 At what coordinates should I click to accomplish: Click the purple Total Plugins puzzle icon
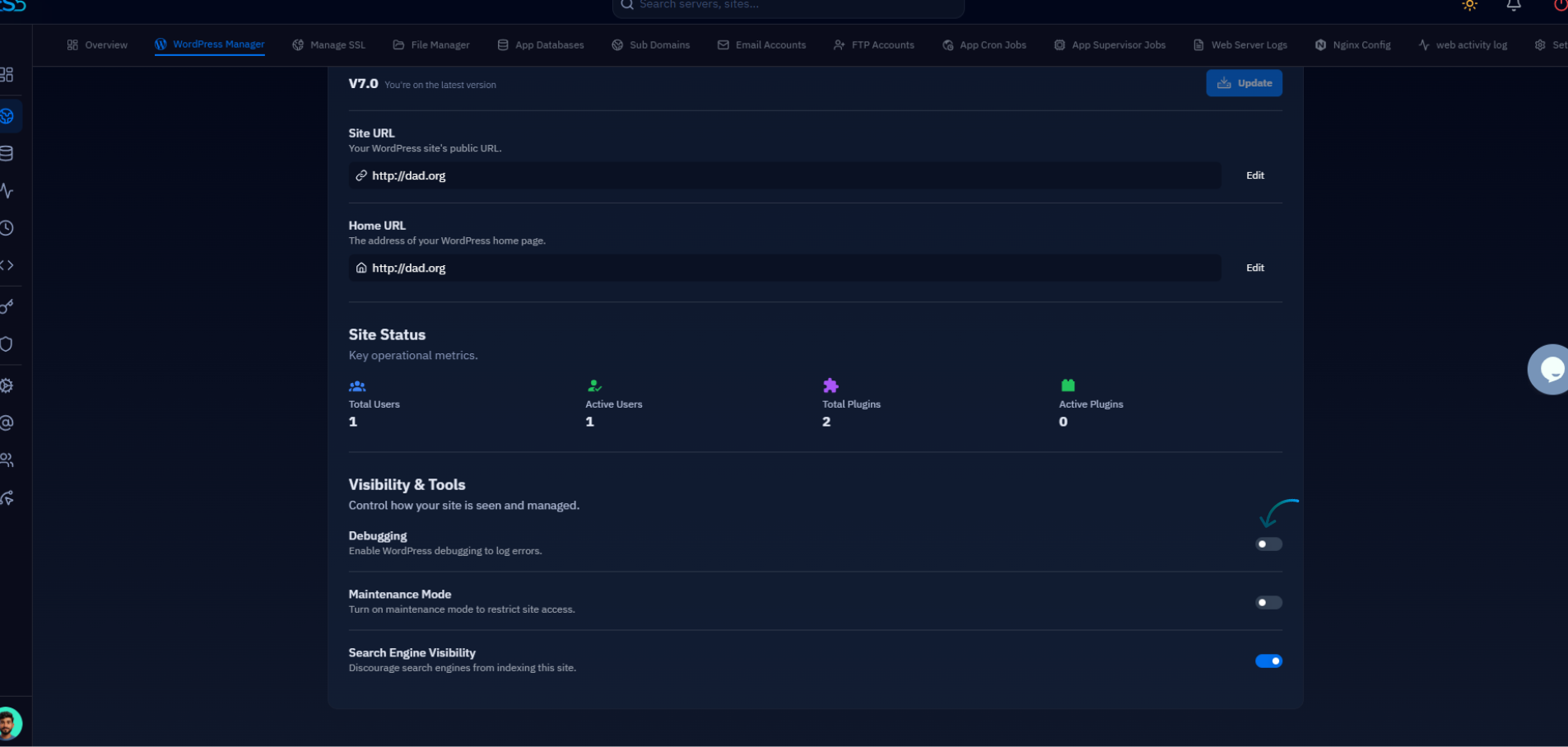(x=831, y=385)
